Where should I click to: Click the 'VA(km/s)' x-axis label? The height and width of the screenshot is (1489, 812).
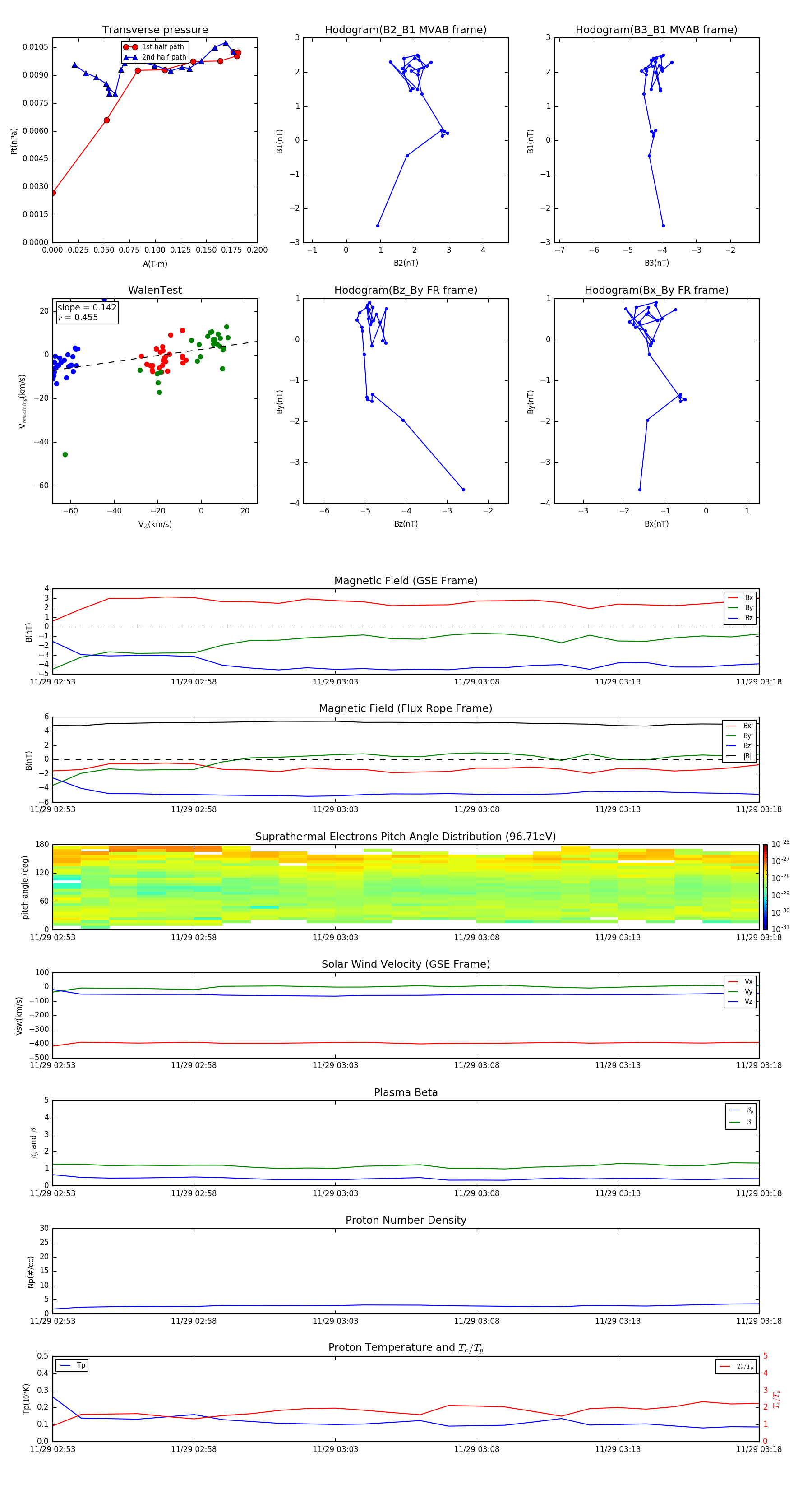pyautogui.click(x=155, y=524)
